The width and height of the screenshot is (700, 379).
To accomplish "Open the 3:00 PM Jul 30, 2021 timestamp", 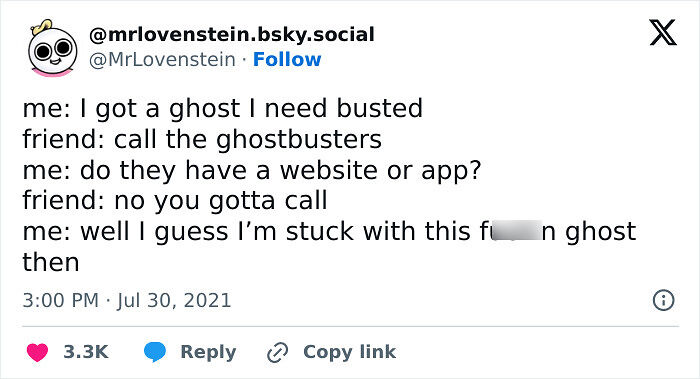I will [127, 300].
